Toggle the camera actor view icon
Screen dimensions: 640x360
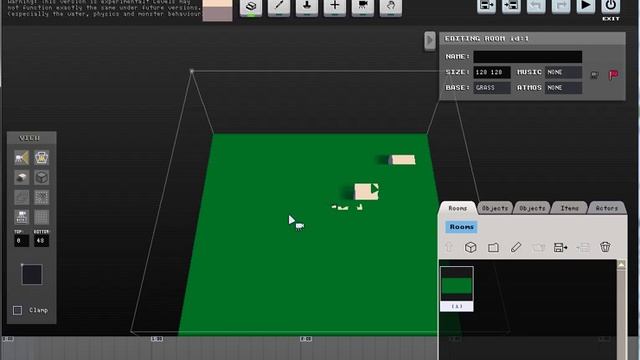22,217
